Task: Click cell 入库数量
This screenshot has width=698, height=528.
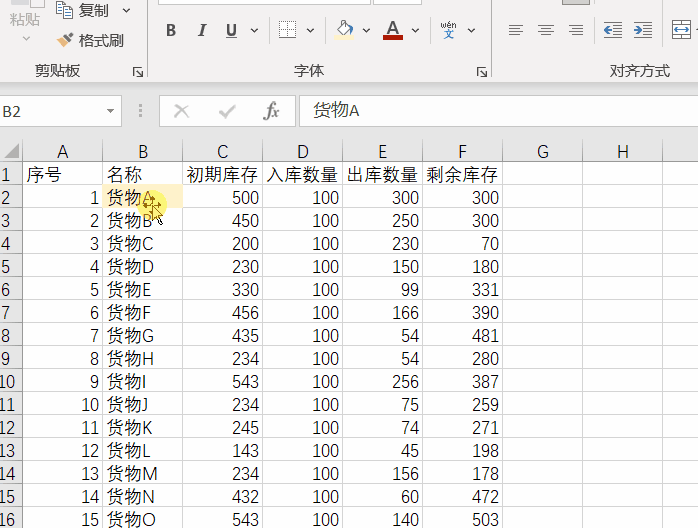Action: [x=303, y=174]
